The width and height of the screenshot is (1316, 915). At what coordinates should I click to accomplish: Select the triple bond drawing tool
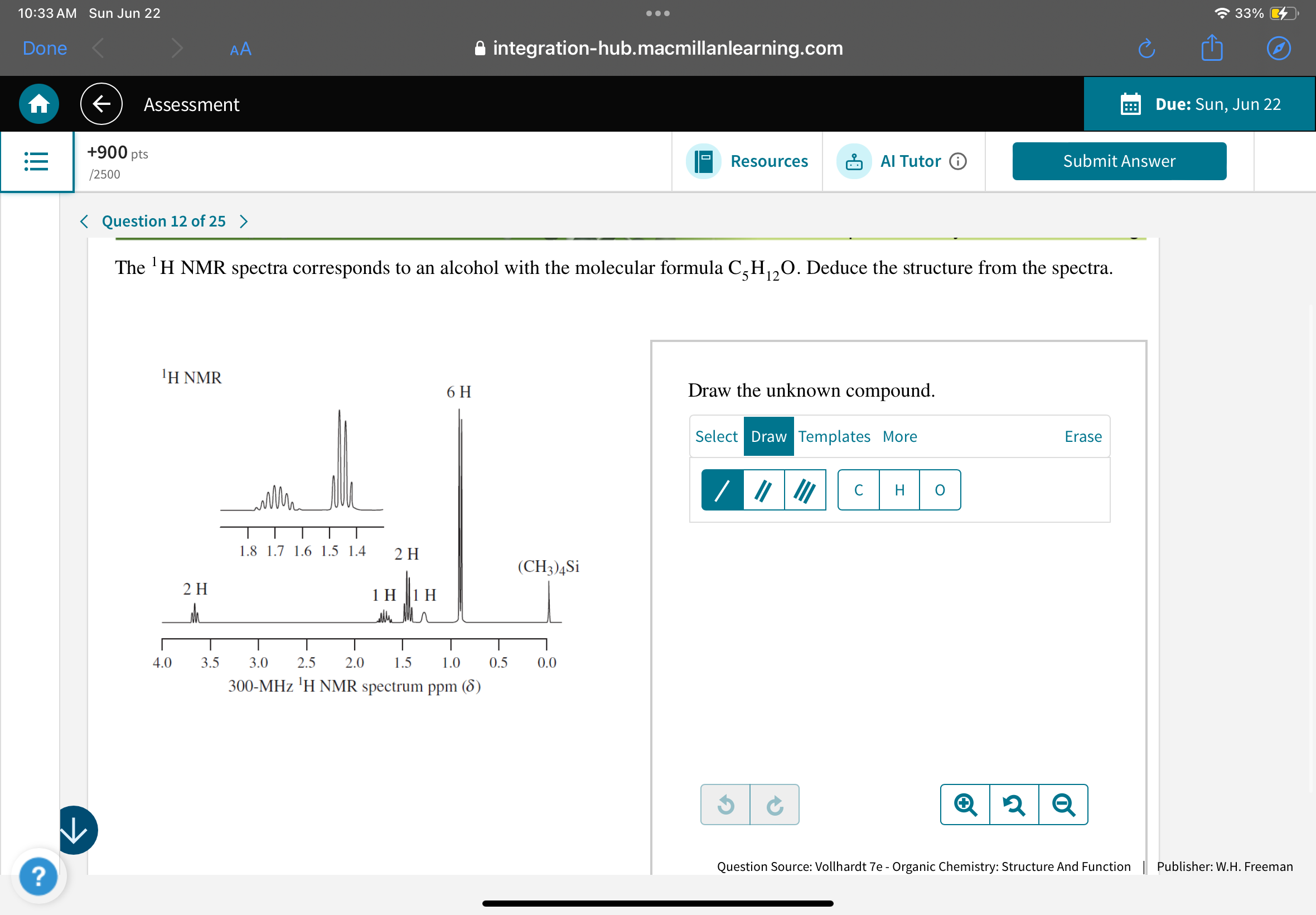click(x=805, y=490)
